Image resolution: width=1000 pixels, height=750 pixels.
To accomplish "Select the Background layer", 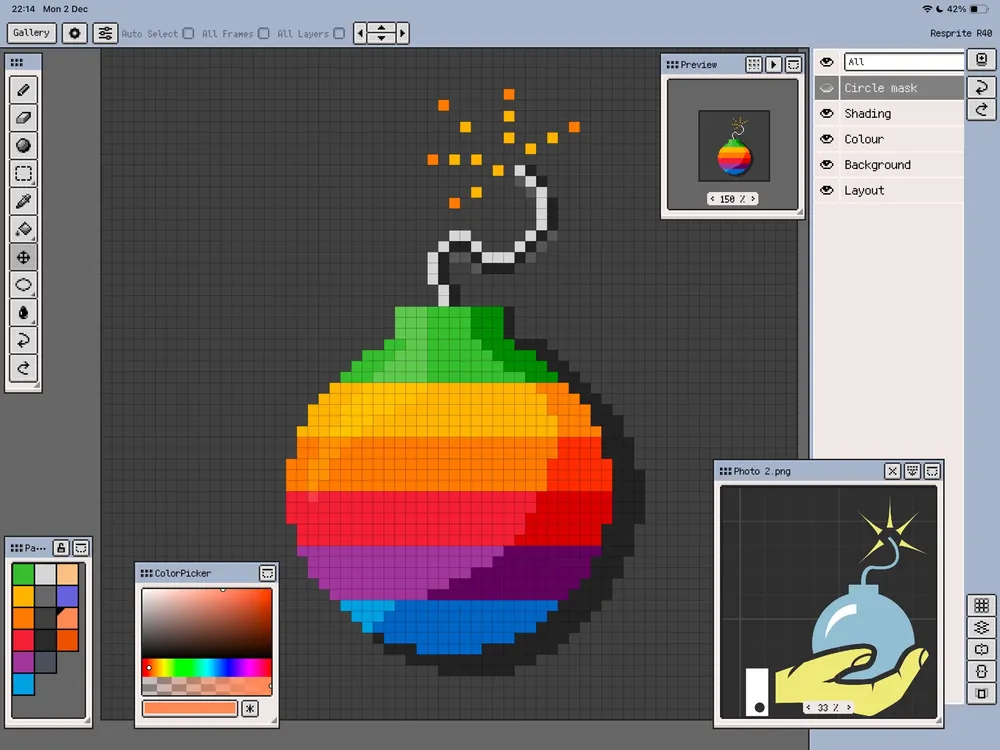I will (877, 165).
